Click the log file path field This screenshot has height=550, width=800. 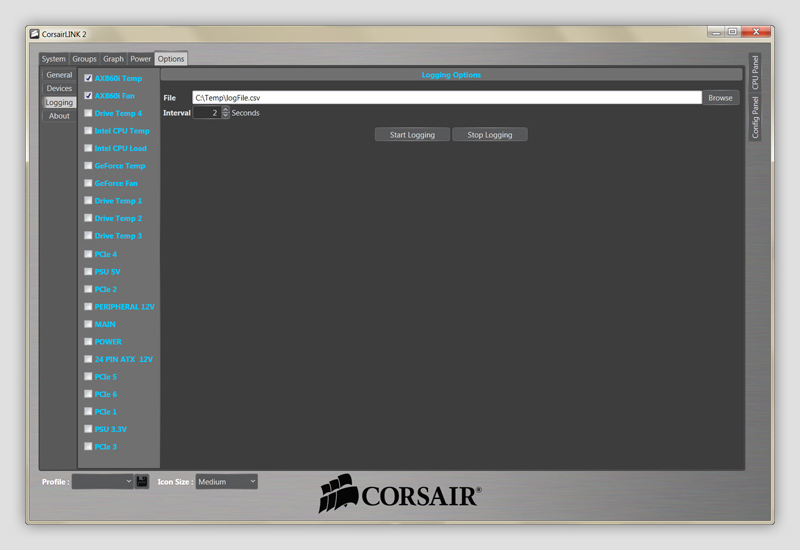click(x=447, y=97)
